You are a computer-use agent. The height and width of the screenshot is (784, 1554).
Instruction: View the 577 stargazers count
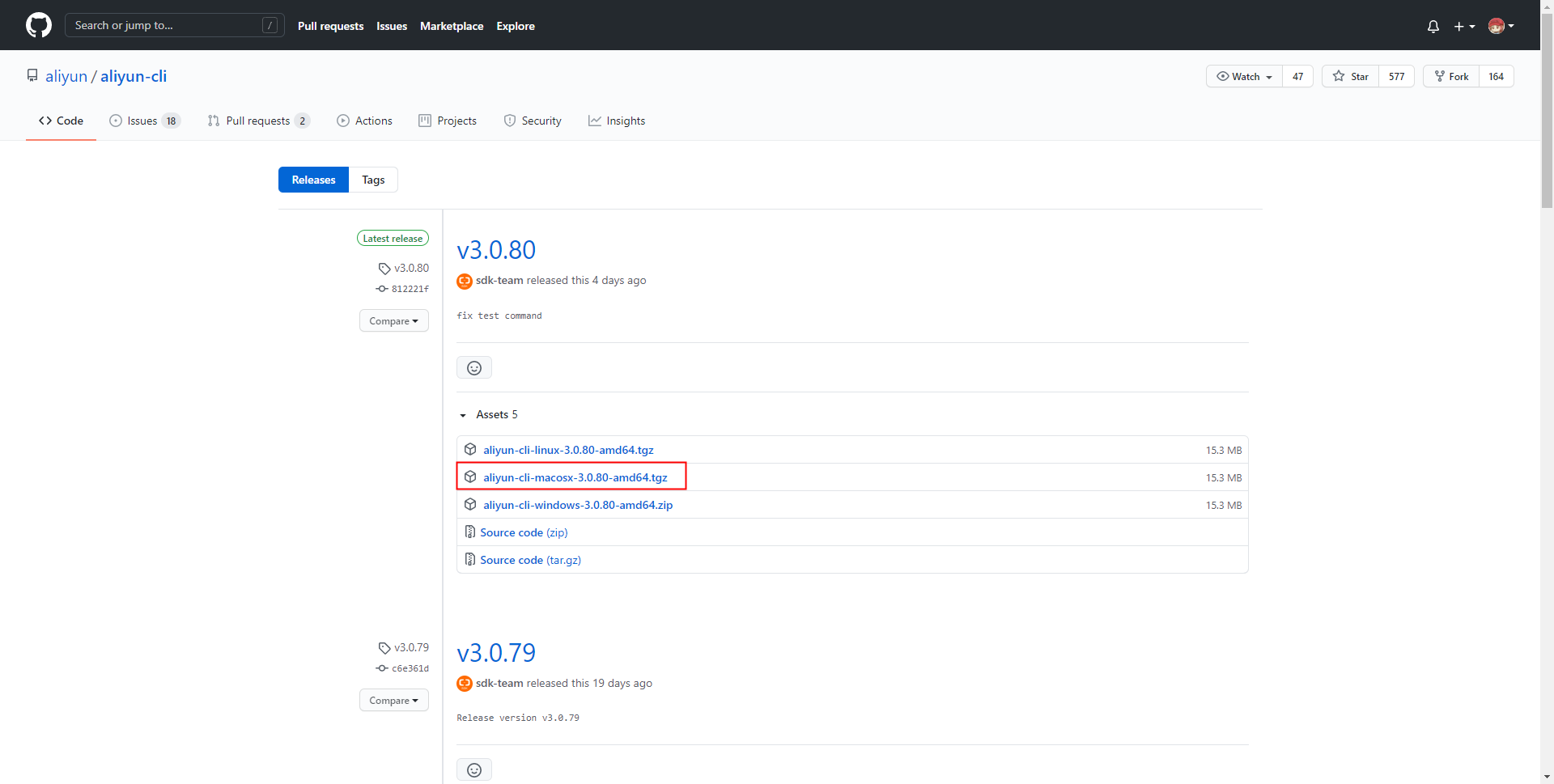[x=1397, y=76]
